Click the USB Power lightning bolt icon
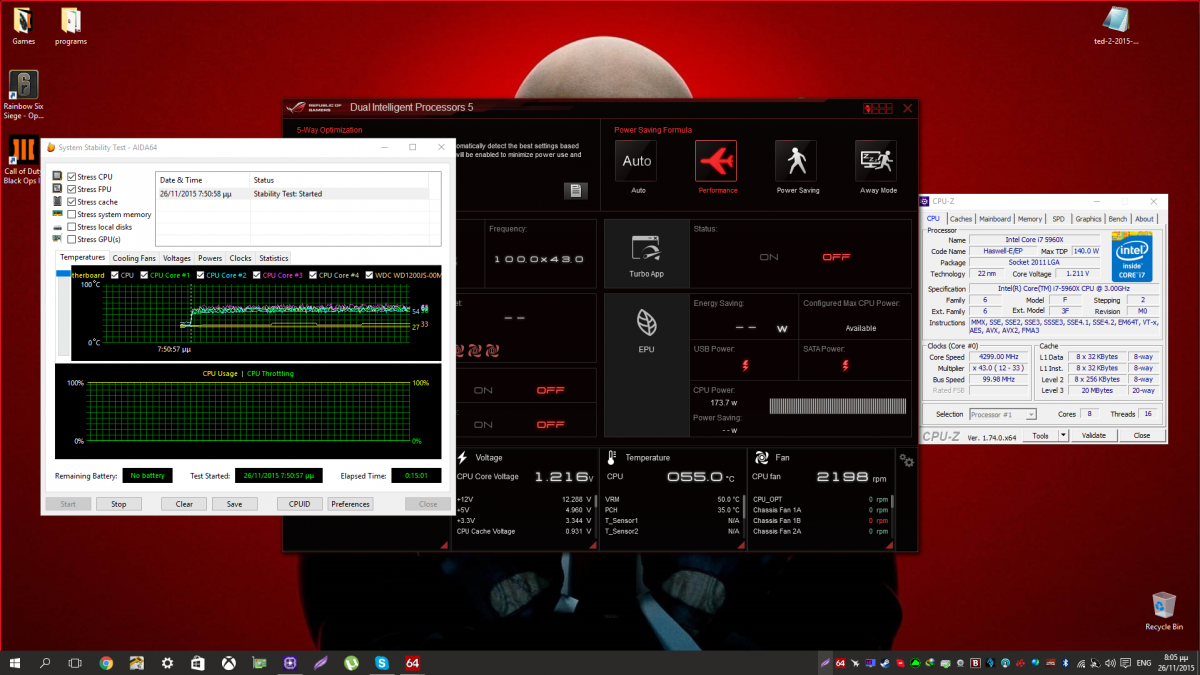Viewport: 1200px width, 675px height. click(x=744, y=366)
